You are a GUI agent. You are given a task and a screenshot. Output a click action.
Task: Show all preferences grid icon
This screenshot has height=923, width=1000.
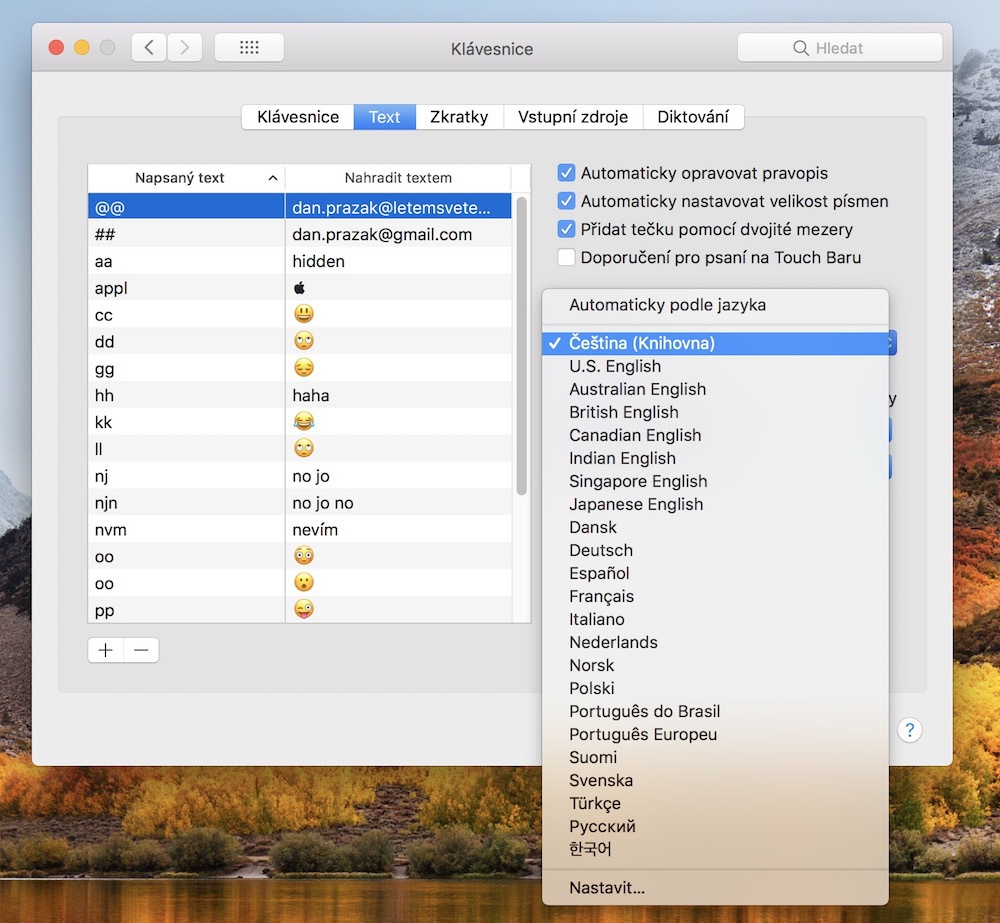point(249,47)
